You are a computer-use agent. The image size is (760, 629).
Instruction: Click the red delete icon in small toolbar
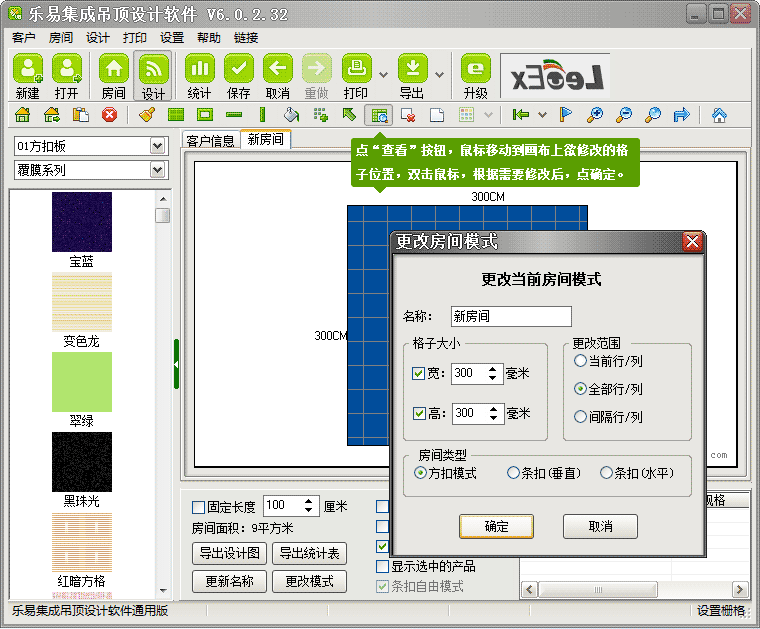[x=109, y=115]
